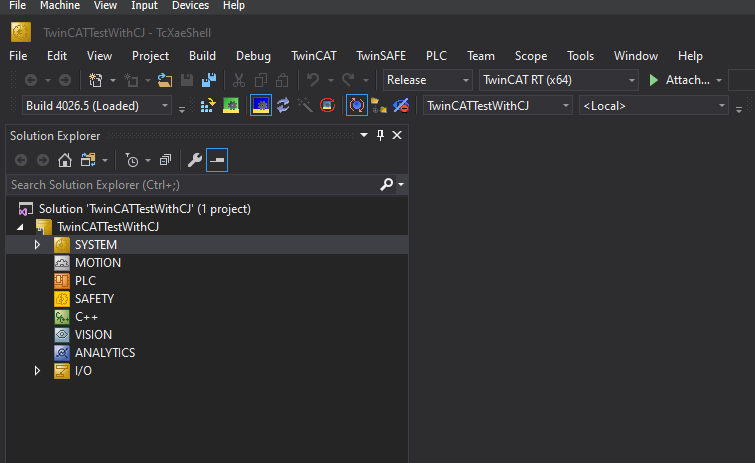Click the Choose Target System folder icon
The image size is (755, 463).
tap(378, 105)
